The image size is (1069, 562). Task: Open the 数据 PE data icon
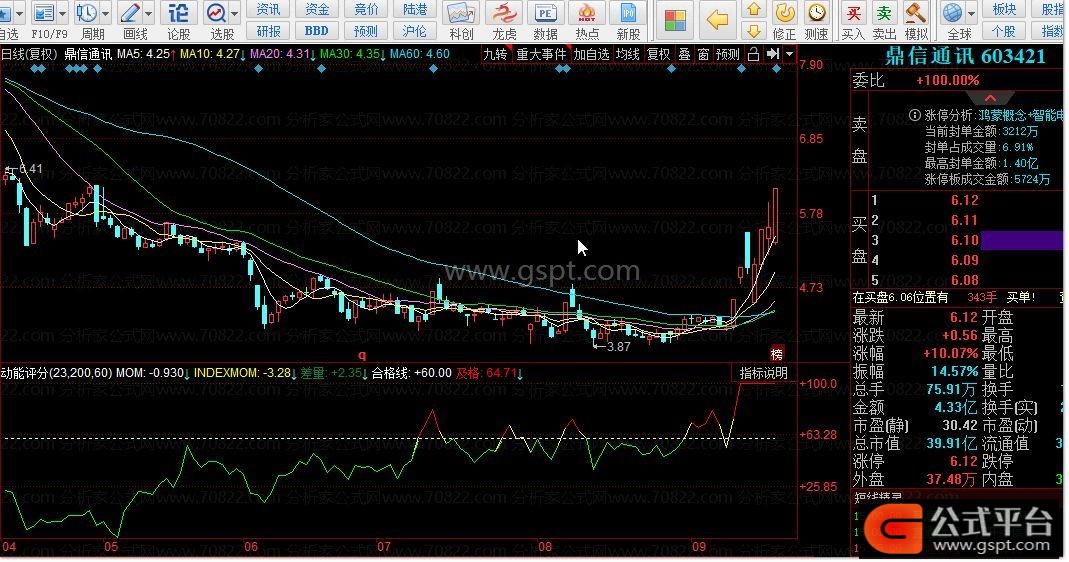[x=545, y=13]
